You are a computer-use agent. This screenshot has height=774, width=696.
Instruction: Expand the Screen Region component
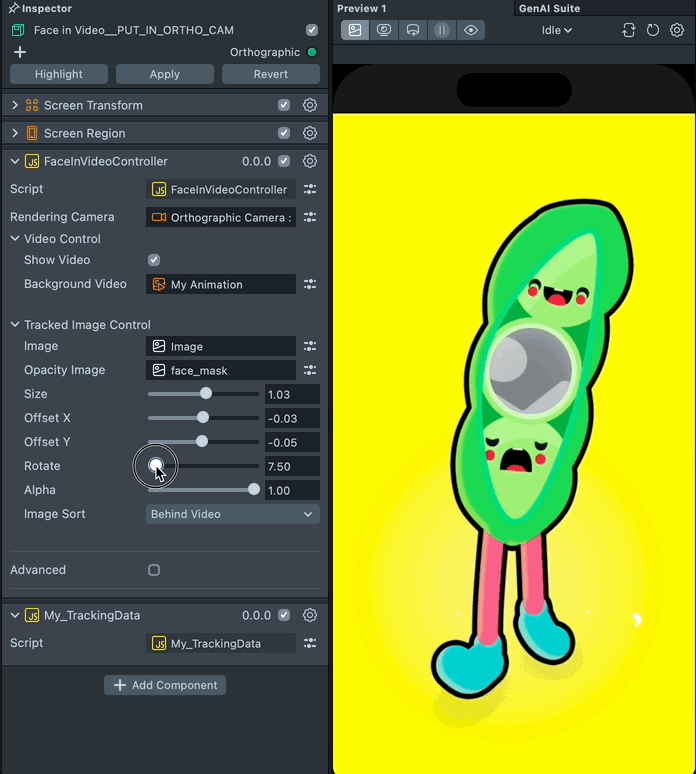[x=15, y=133]
